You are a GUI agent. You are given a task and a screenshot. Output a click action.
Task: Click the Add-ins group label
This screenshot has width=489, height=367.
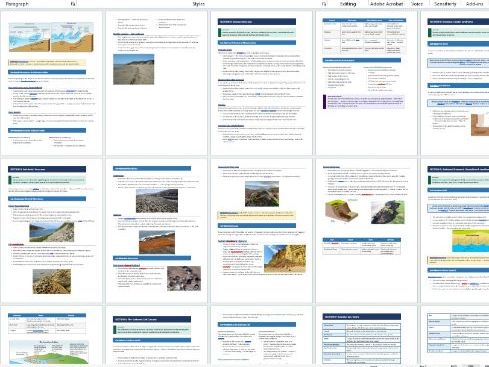[474, 4]
